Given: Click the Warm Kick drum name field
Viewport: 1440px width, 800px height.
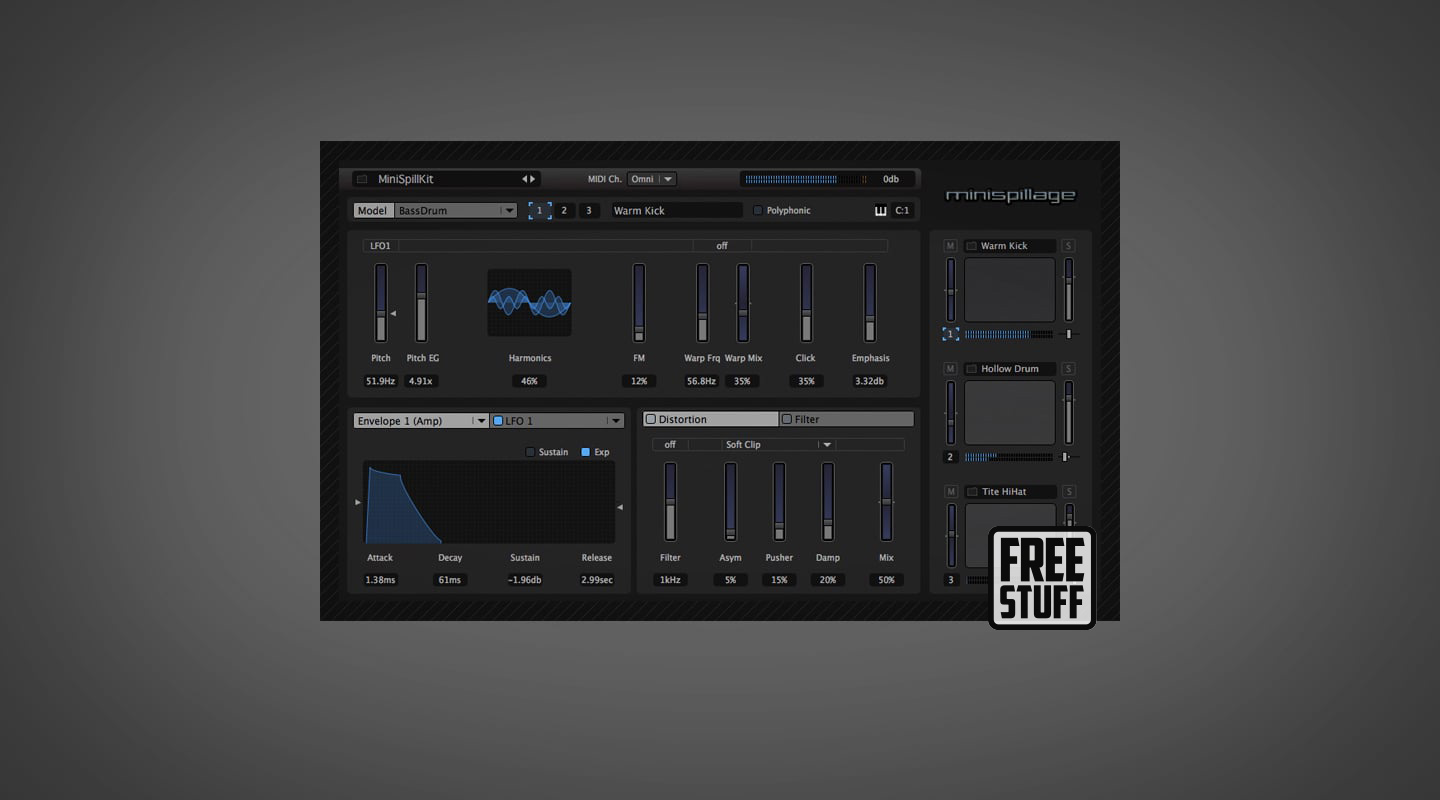Looking at the screenshot, I should click(677, 211).
